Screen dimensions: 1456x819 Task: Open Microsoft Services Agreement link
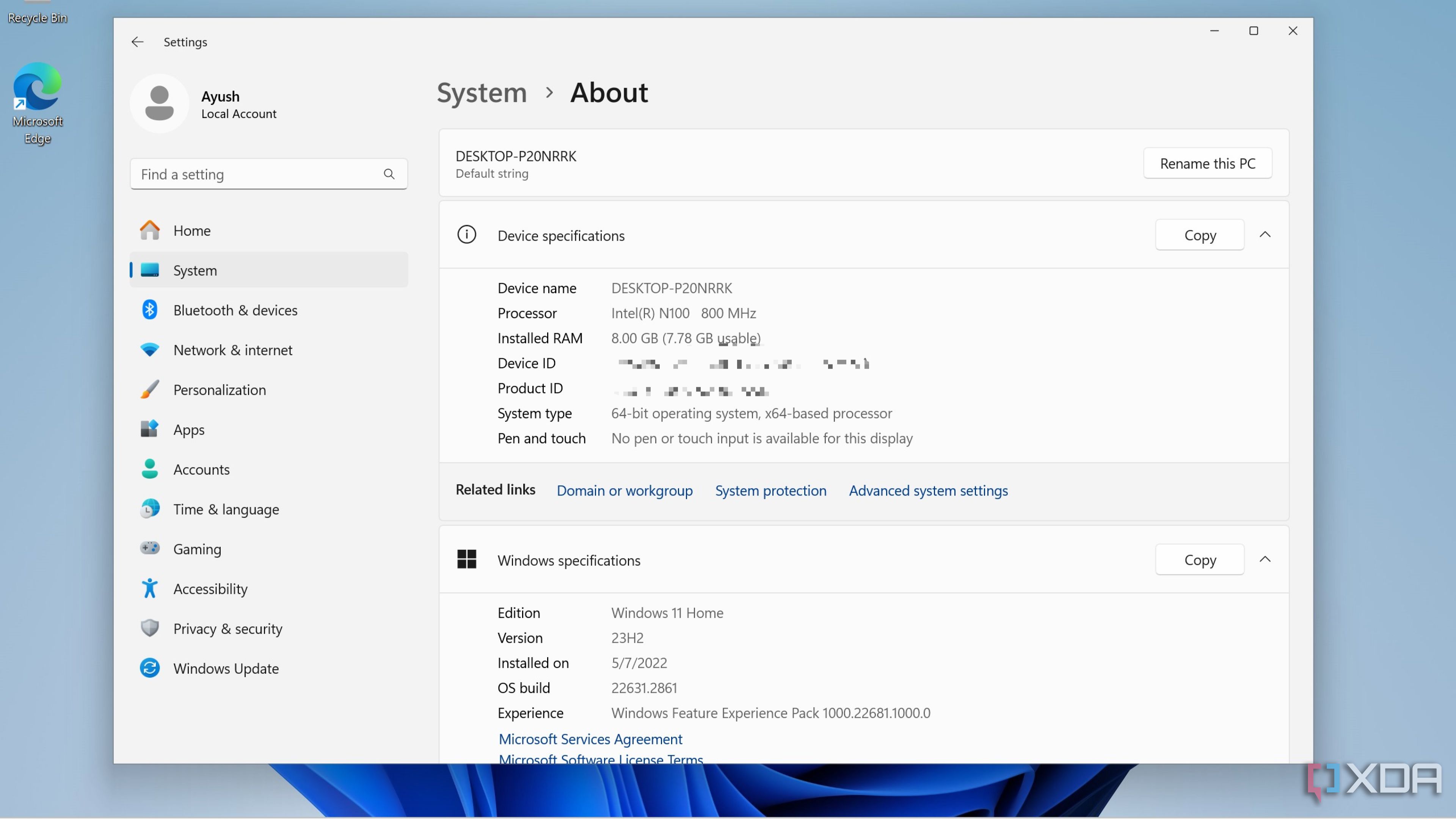(x=590, y=739)
